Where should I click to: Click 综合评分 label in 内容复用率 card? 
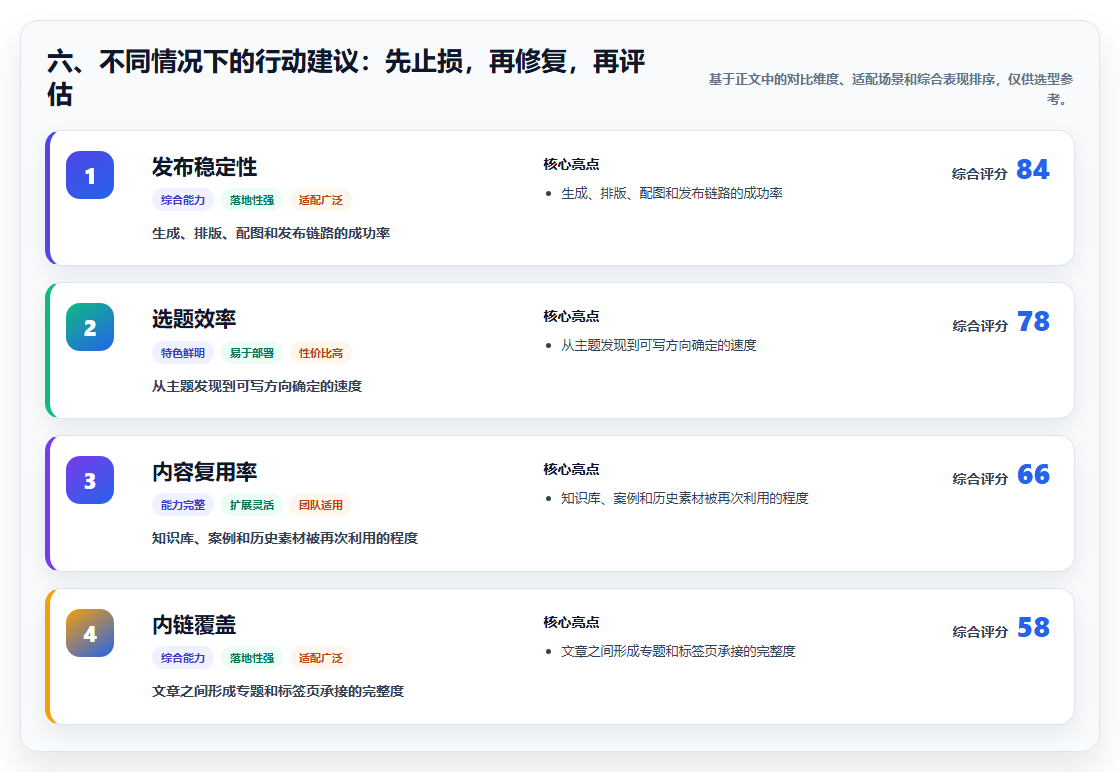point(979,478)
